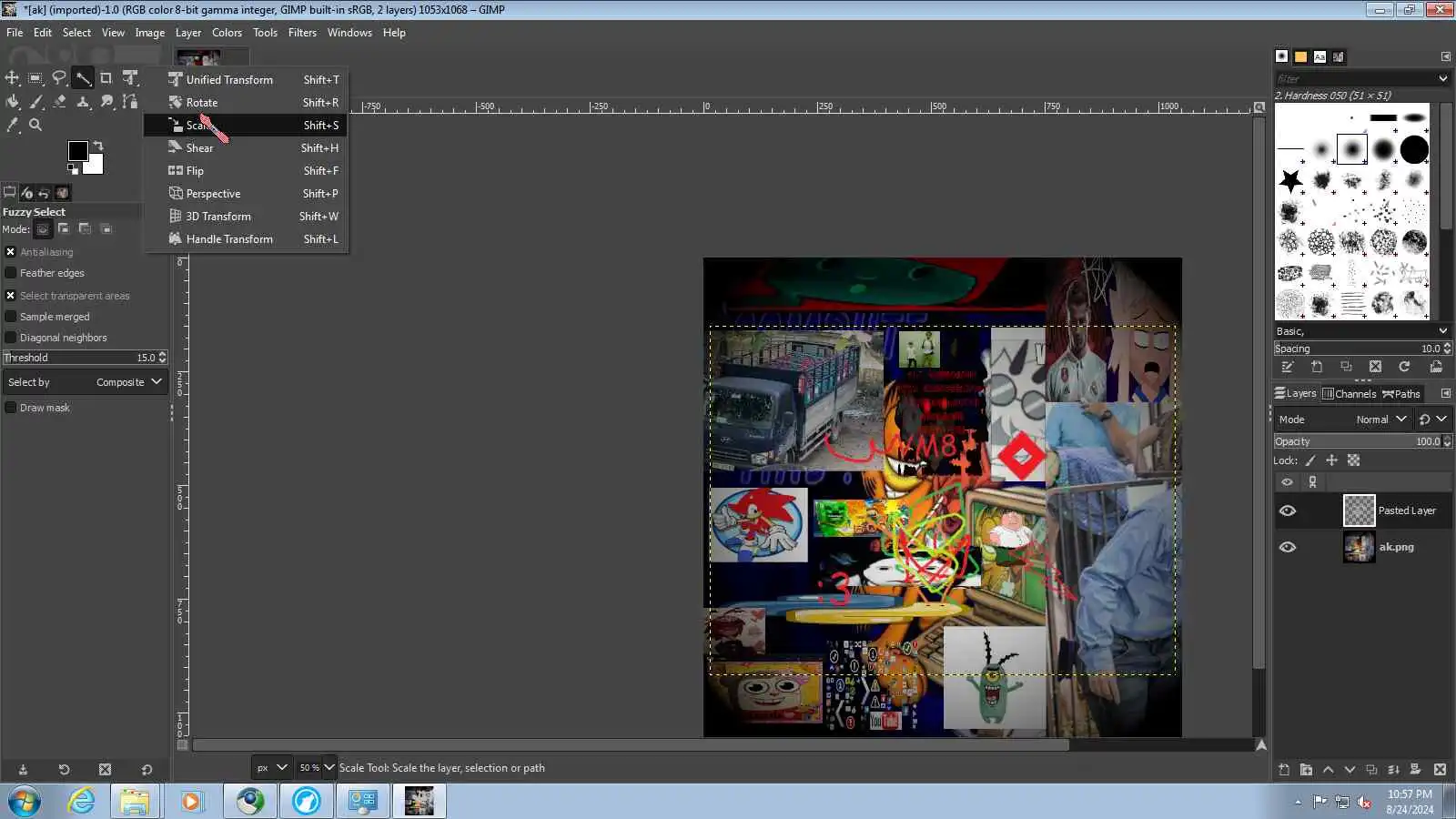Select the Bucket Fill tool

(x=12, y=102)
